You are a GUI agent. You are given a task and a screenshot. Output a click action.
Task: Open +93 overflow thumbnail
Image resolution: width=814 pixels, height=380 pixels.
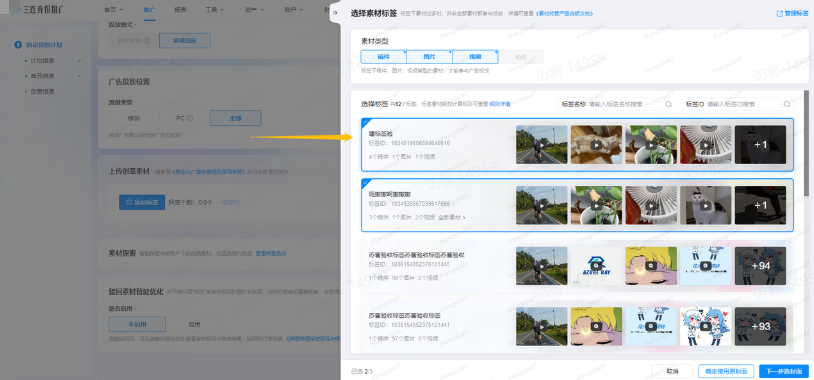(x=761, y=327)
